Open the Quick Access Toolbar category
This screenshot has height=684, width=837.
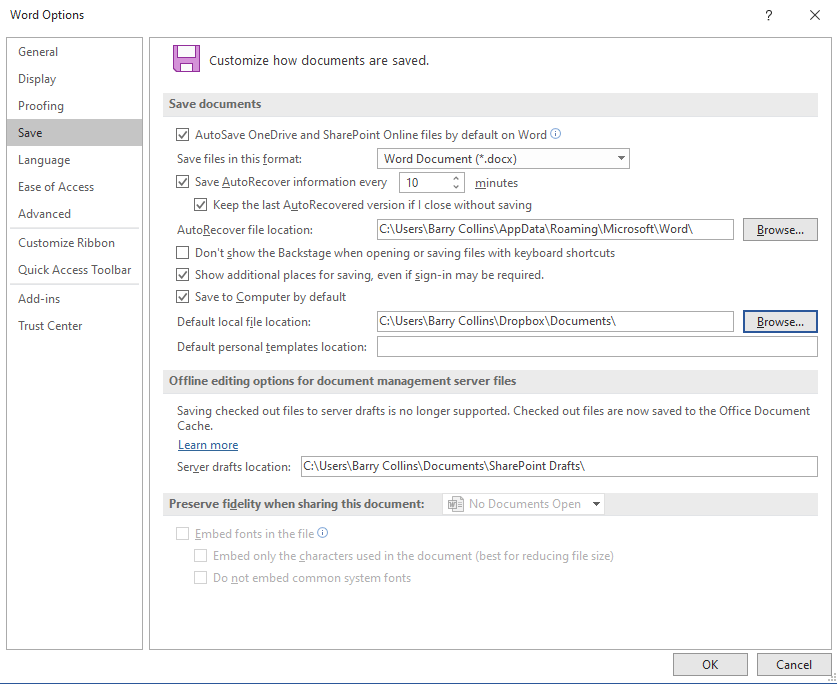tap(74, 270)
